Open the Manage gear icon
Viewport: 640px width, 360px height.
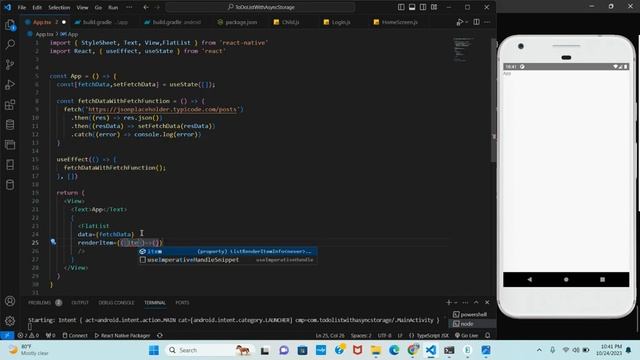tap(10, 321)
